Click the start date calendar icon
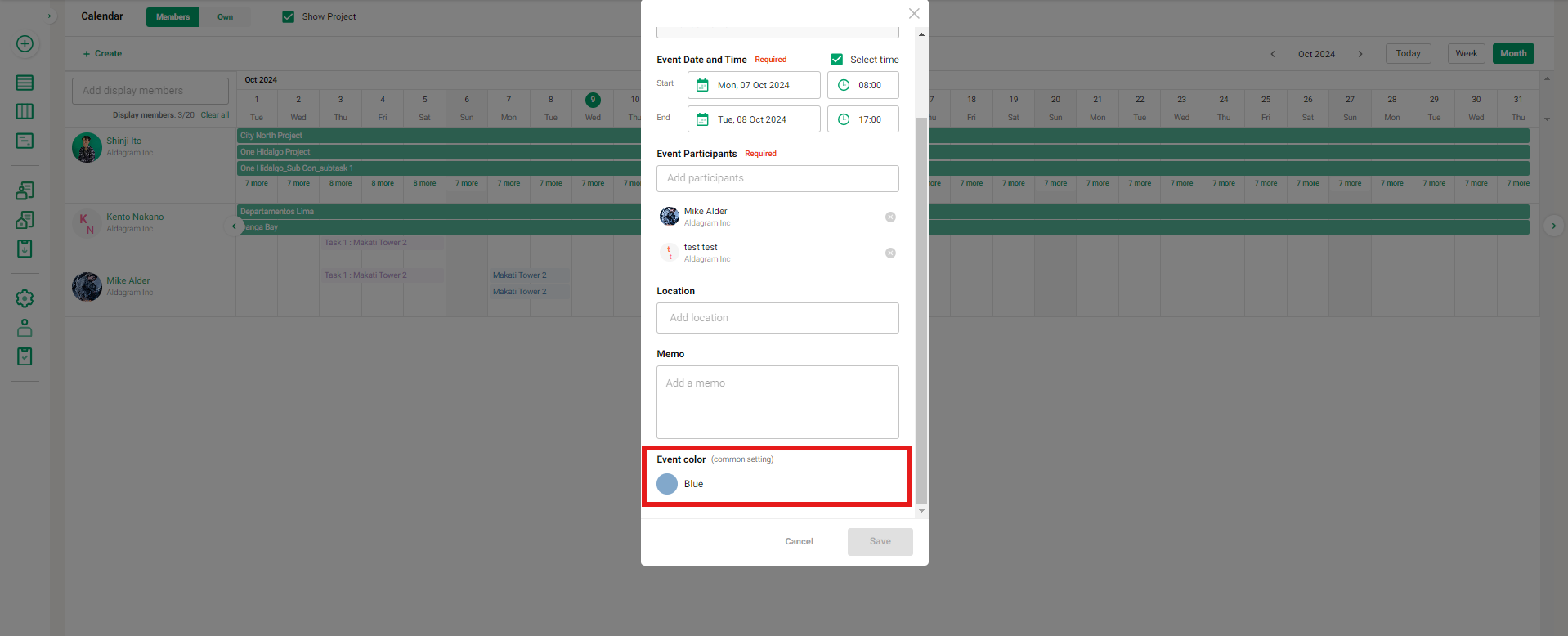 tap(702, 85)
